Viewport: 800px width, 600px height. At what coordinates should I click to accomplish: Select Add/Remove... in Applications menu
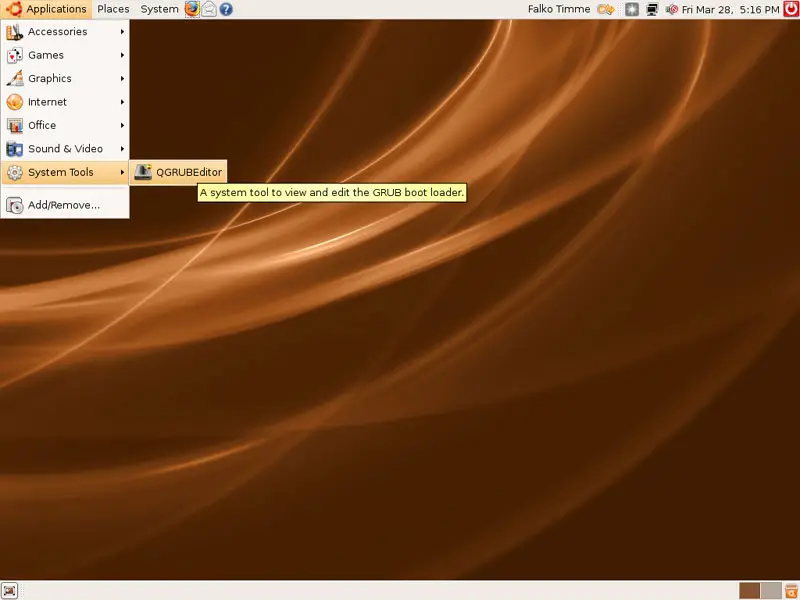[64, 205]
